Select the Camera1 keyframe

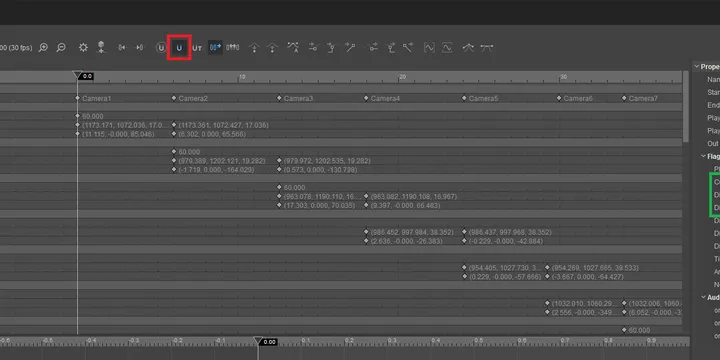(x=78, y=98)
